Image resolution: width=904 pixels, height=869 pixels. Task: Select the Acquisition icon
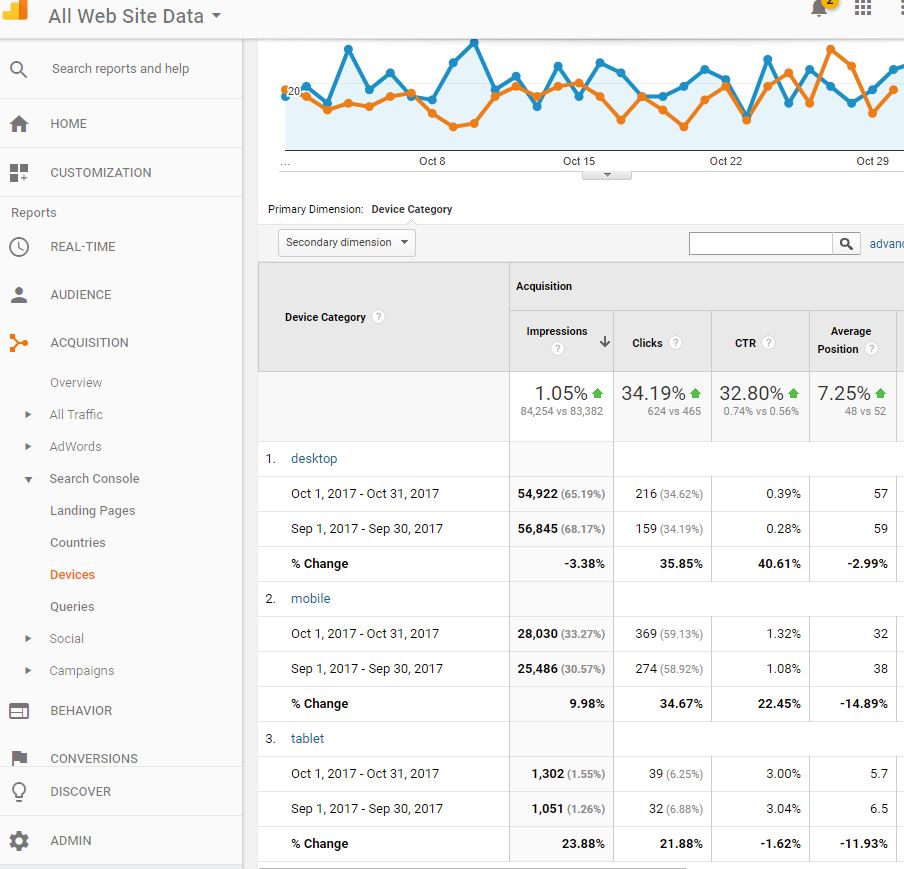coord(20,342)
